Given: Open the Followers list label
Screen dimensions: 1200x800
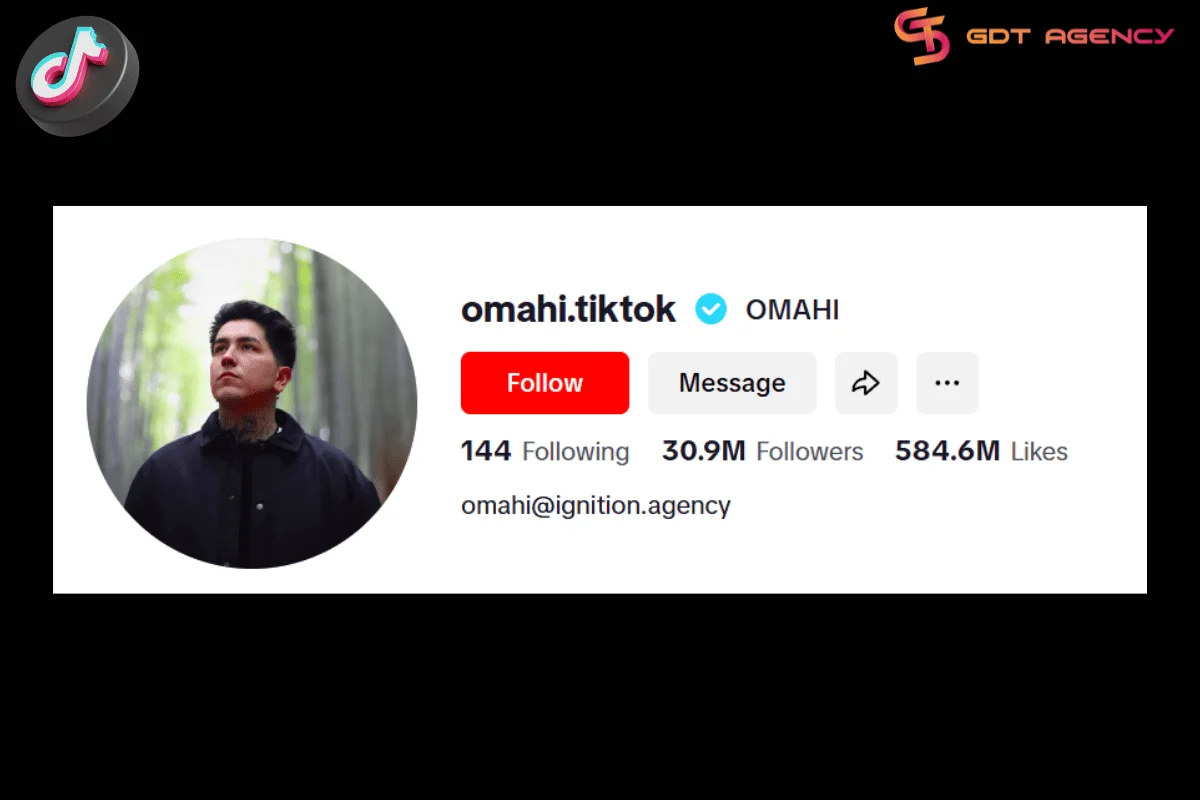Looking at the screenshot, I should coord(810,452).
